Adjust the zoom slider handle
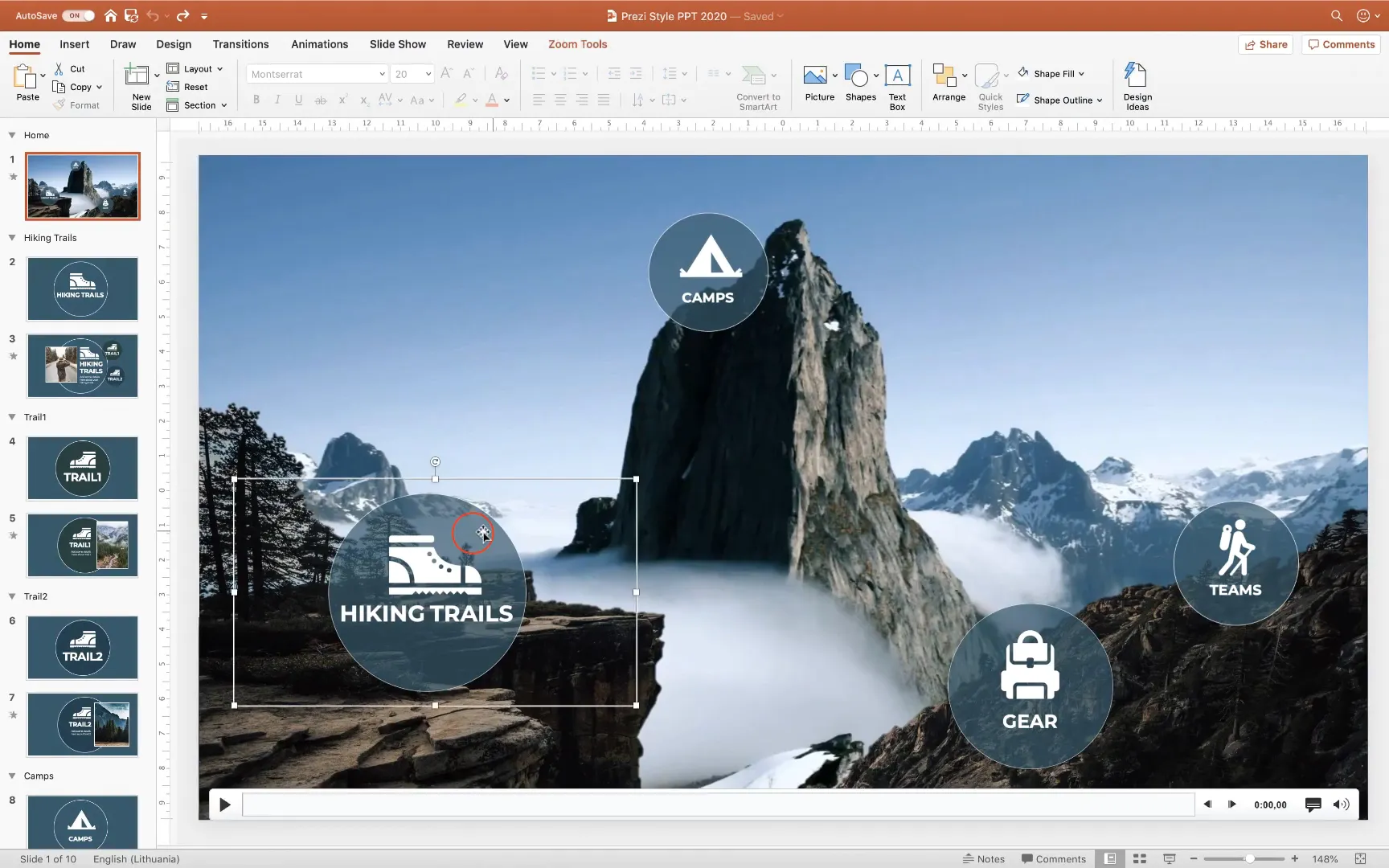Viewport: 1389px width, 868px height. tap(1250, 858)
